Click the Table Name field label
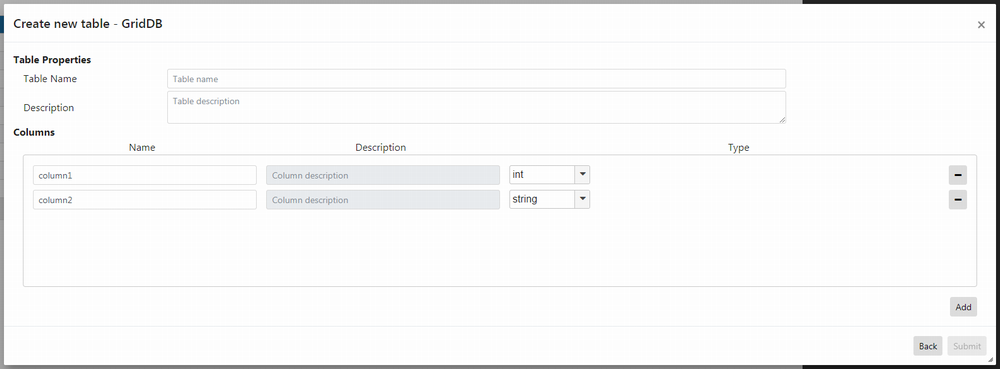This screenshot has height=369, width=1000. click(x=50, y=78)
